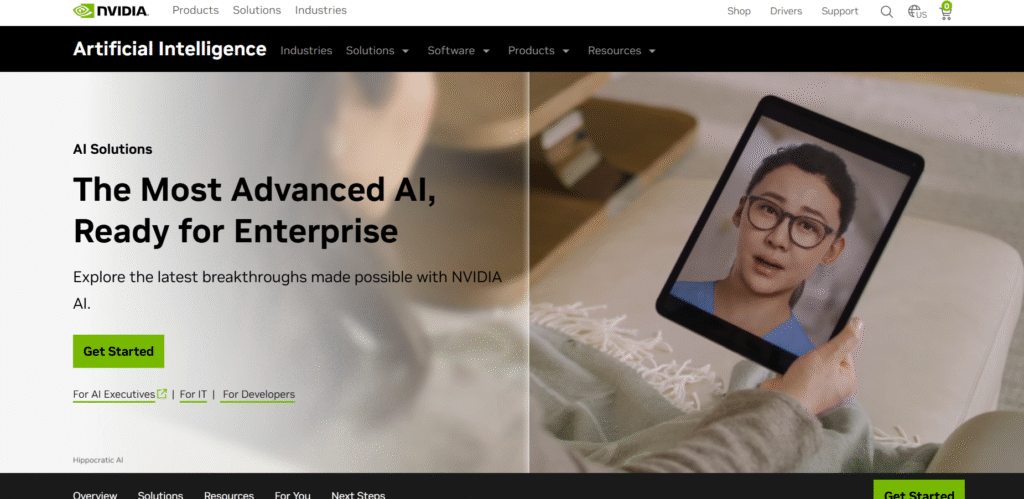Go to the Drivers page

[786, 11]
